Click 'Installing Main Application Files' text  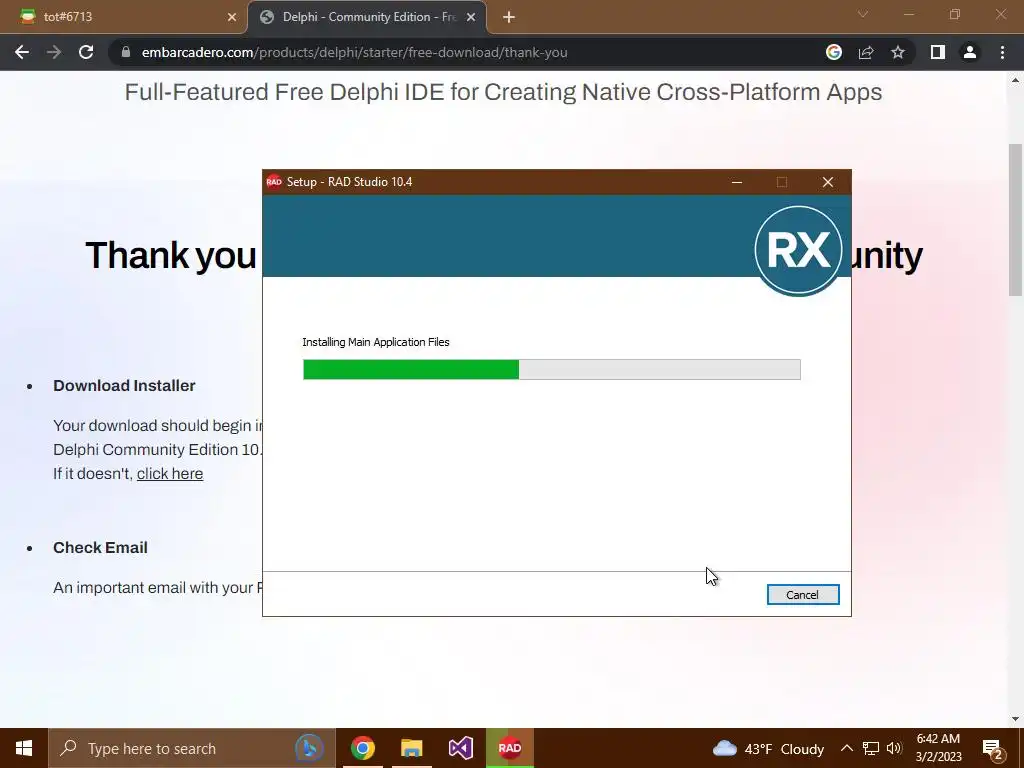coord(376,342)
